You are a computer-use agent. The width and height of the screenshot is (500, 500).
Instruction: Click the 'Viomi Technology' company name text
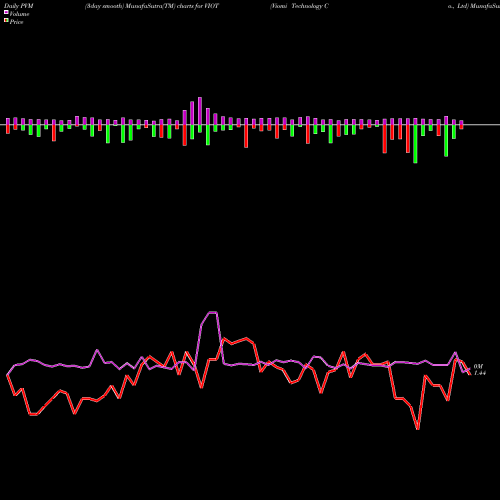[297, 6]
